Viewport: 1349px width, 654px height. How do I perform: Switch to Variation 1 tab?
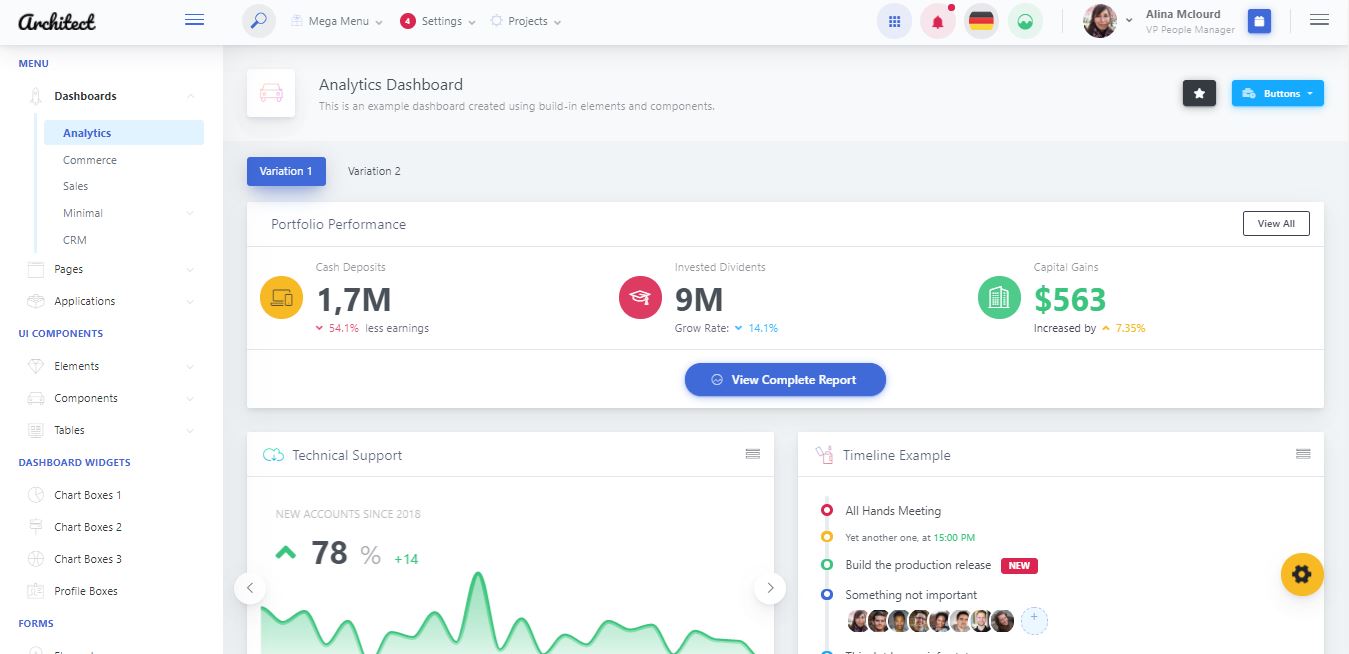point(286,171)
